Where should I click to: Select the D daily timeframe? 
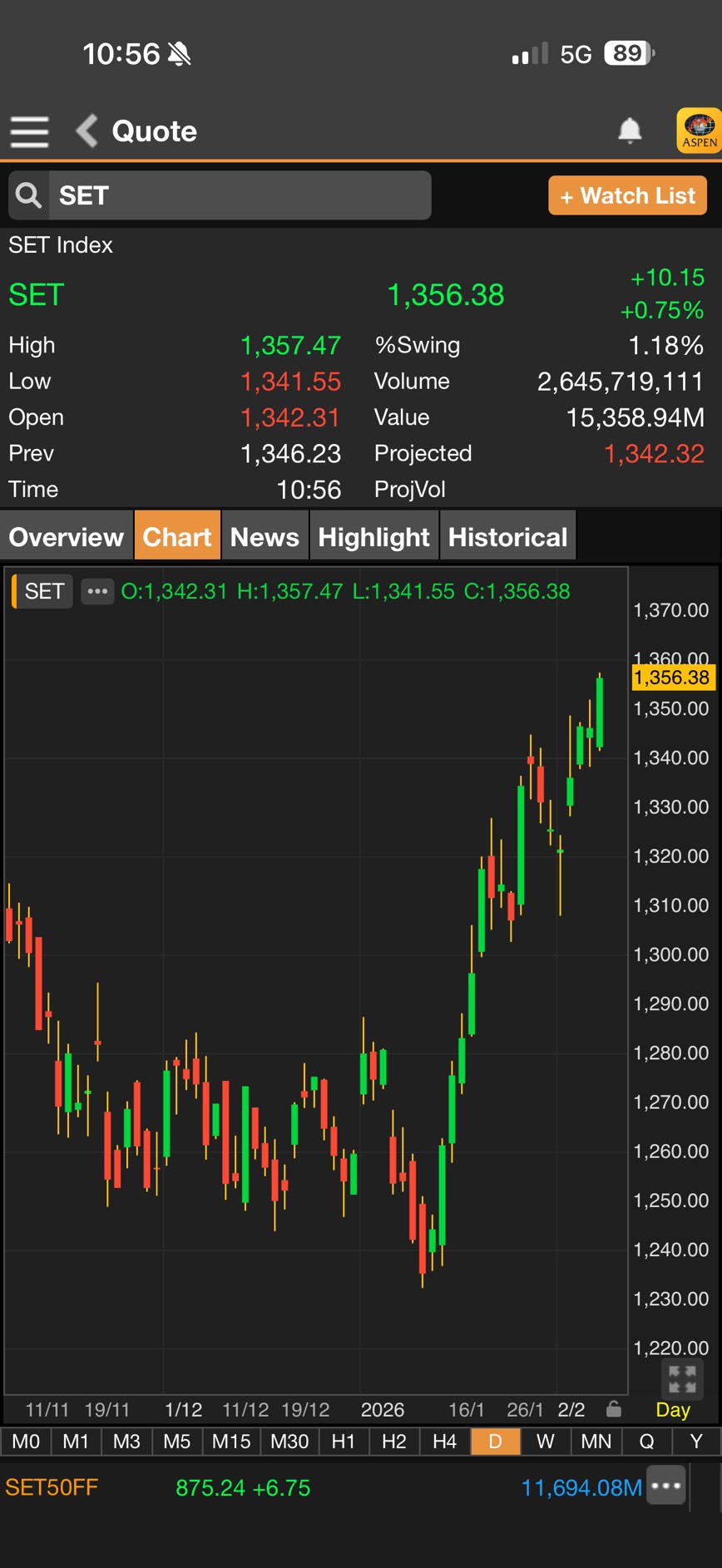(495, 1442)
